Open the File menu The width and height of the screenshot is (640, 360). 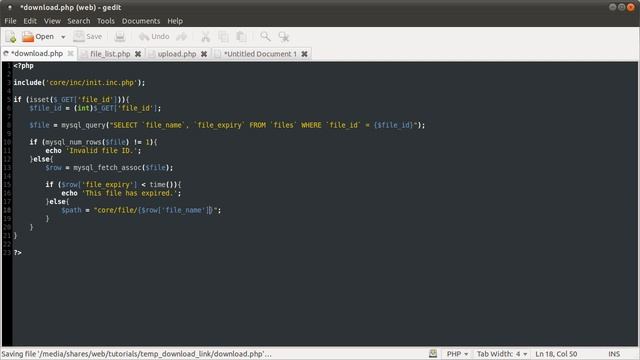click(x=10, y=21)
